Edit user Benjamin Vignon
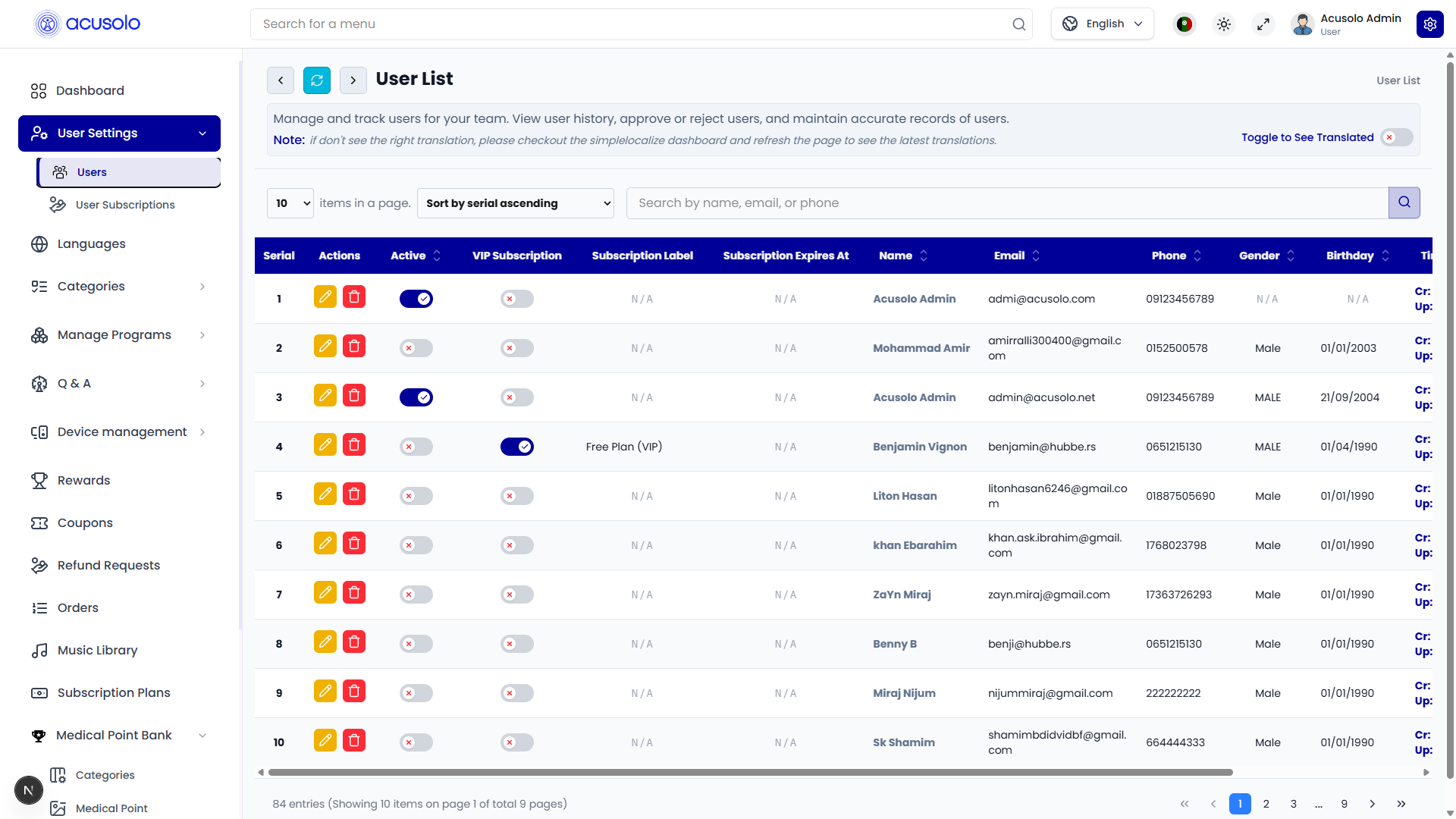The image size is (1456, 819). tap(325, 444)
